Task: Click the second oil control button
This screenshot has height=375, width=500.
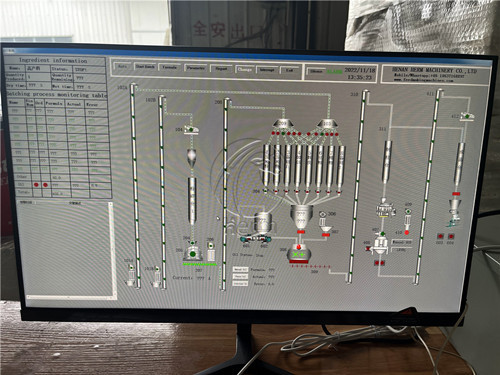Action: coord(240,276)
